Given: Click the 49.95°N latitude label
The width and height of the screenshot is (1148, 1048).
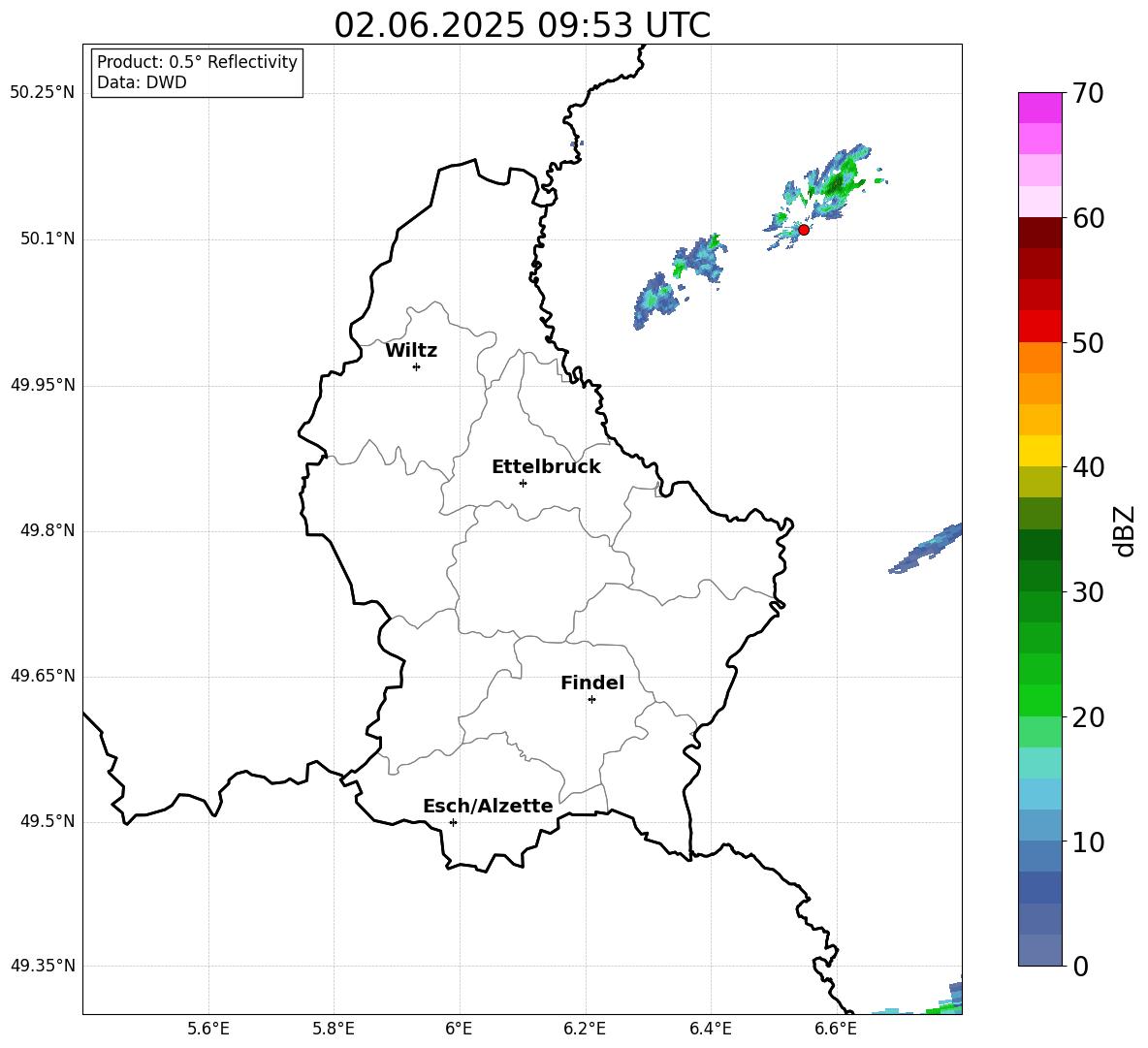Looking at the screenshot, I should pyautogui.click(x=43, y=385).
